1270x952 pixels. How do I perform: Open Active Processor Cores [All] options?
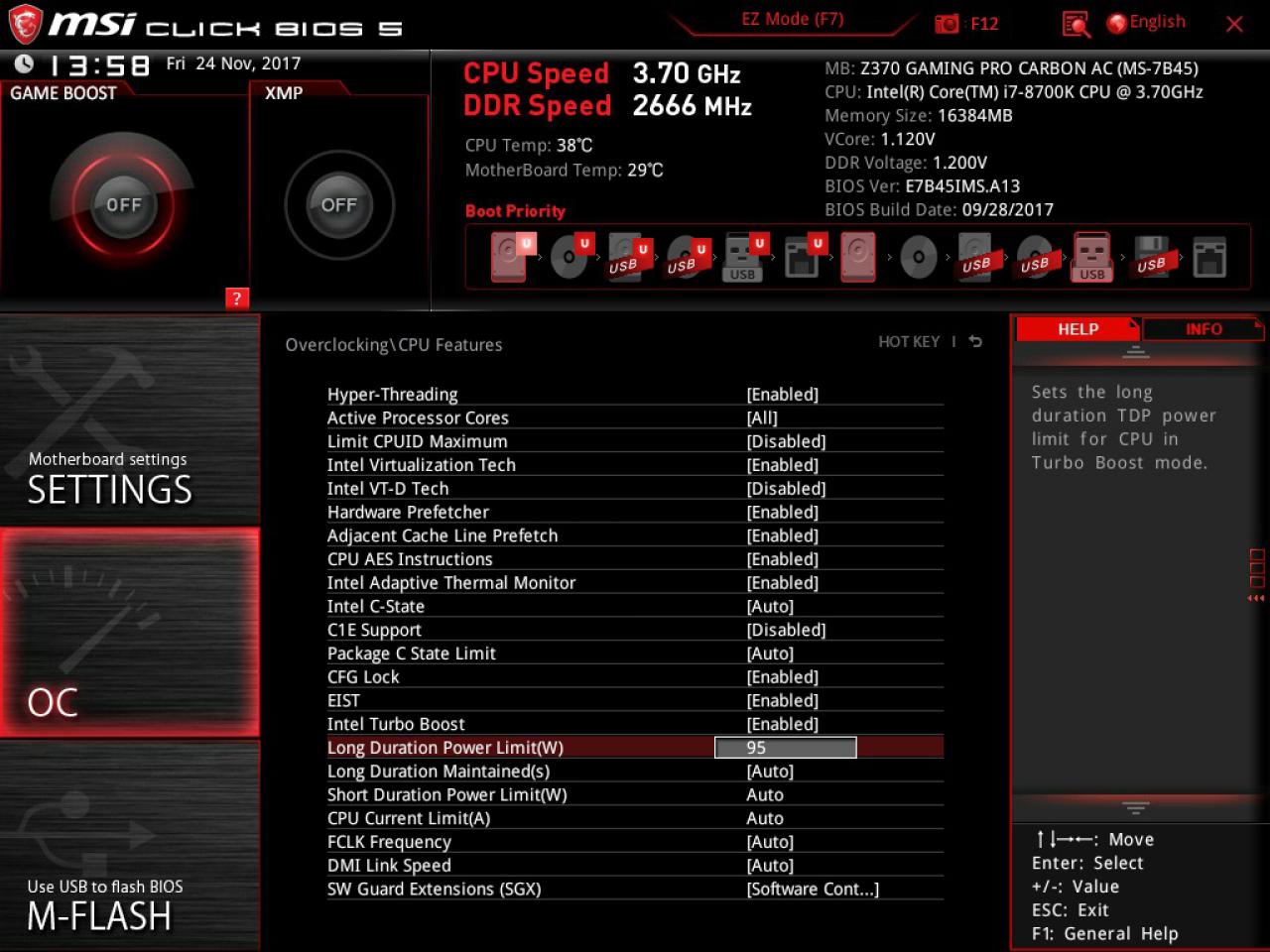[x=762, y=418]
